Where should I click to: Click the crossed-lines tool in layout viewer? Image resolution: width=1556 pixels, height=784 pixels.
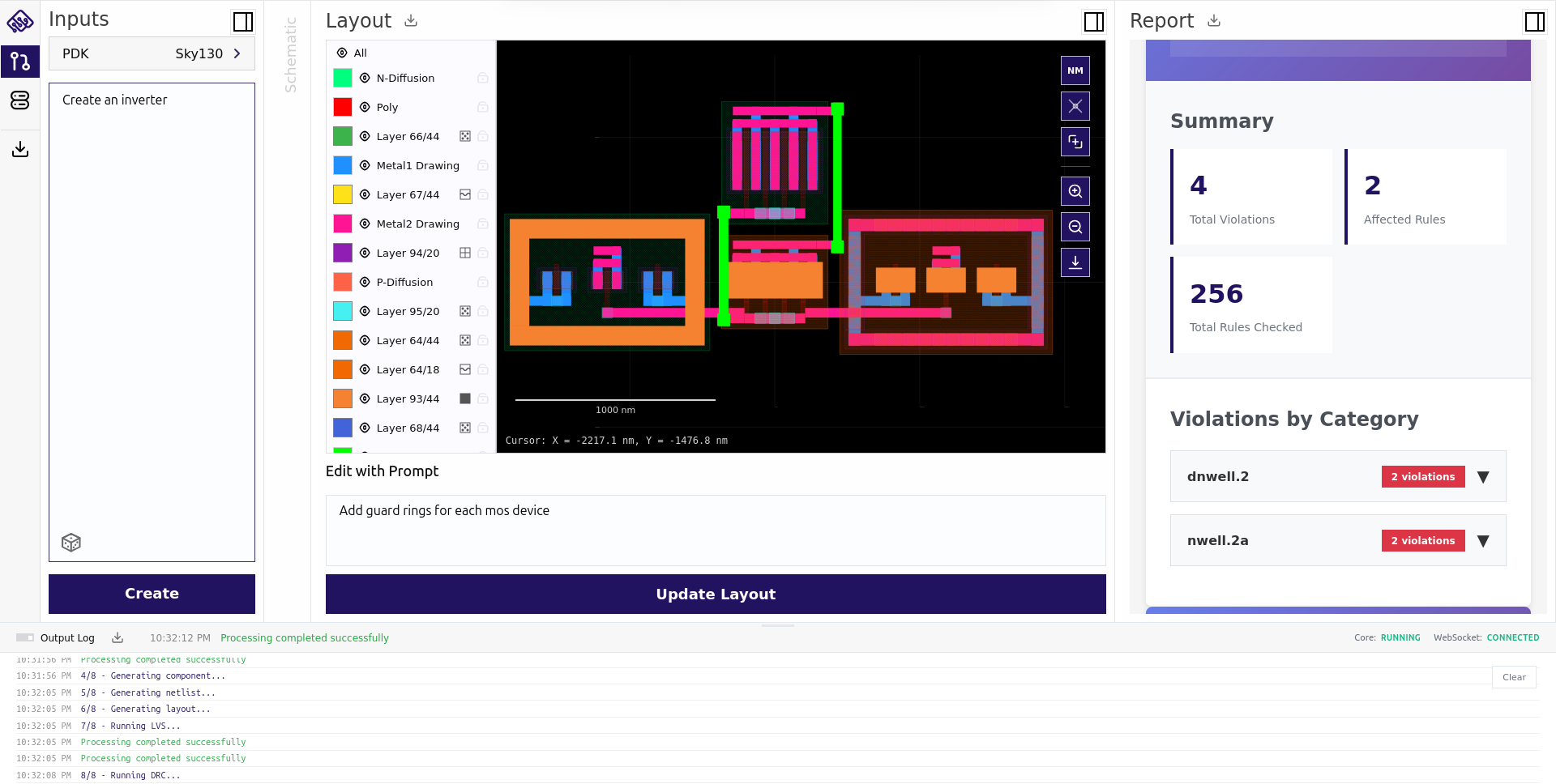pyautogui.click(x=1075, y=106)
